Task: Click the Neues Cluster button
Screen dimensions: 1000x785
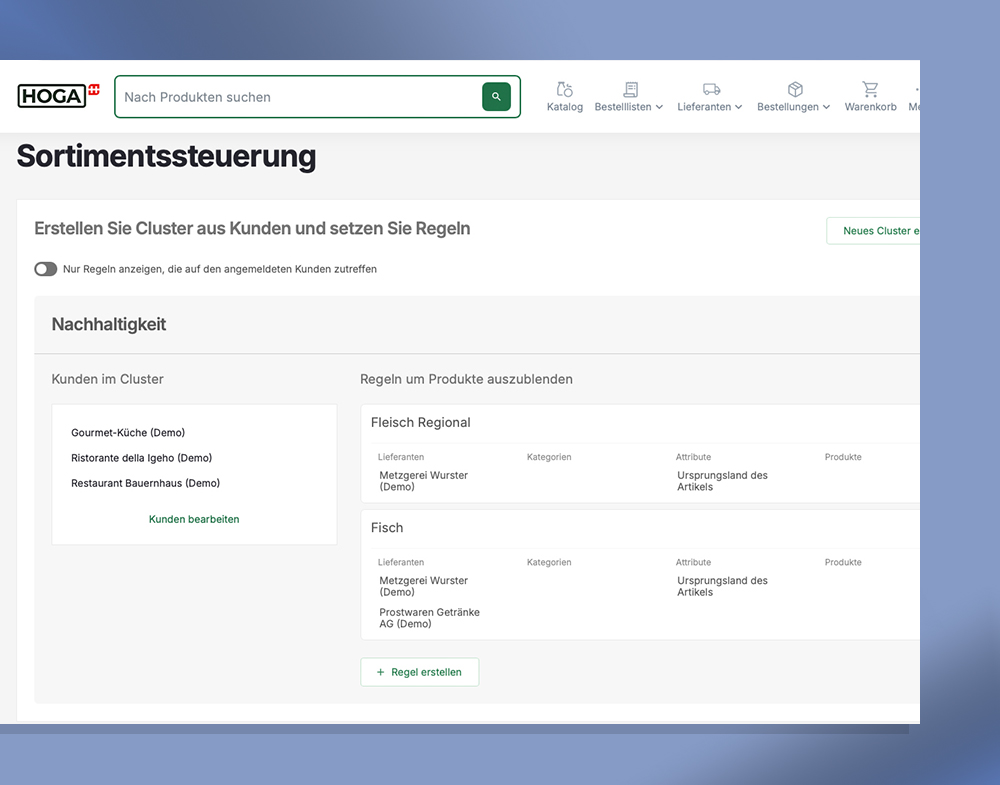Action: (875, 231)
